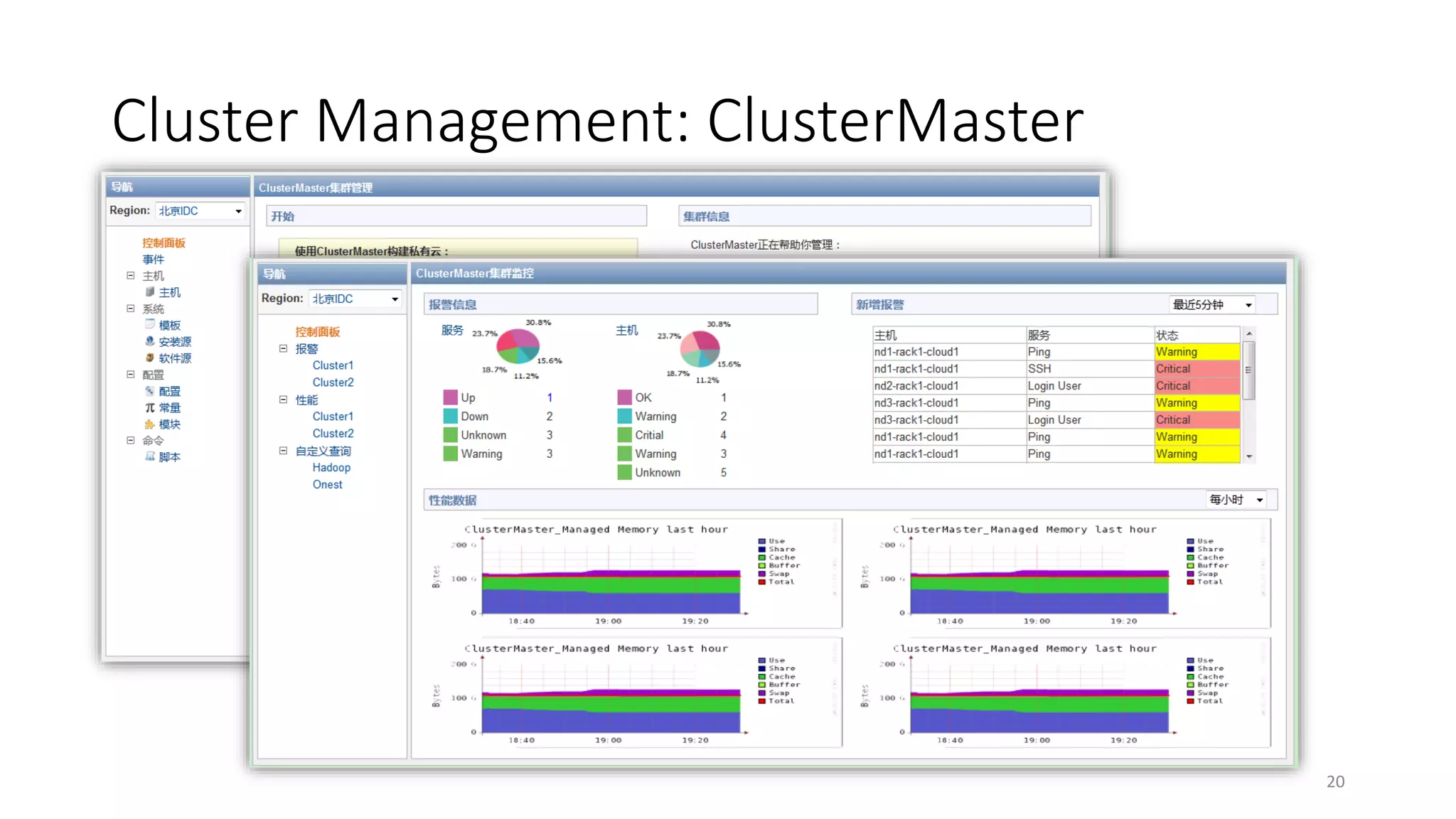This screenshot has height=819, width=1456.
Task: Collapse the 系统 tree node in back window
Action: (131, 309)
